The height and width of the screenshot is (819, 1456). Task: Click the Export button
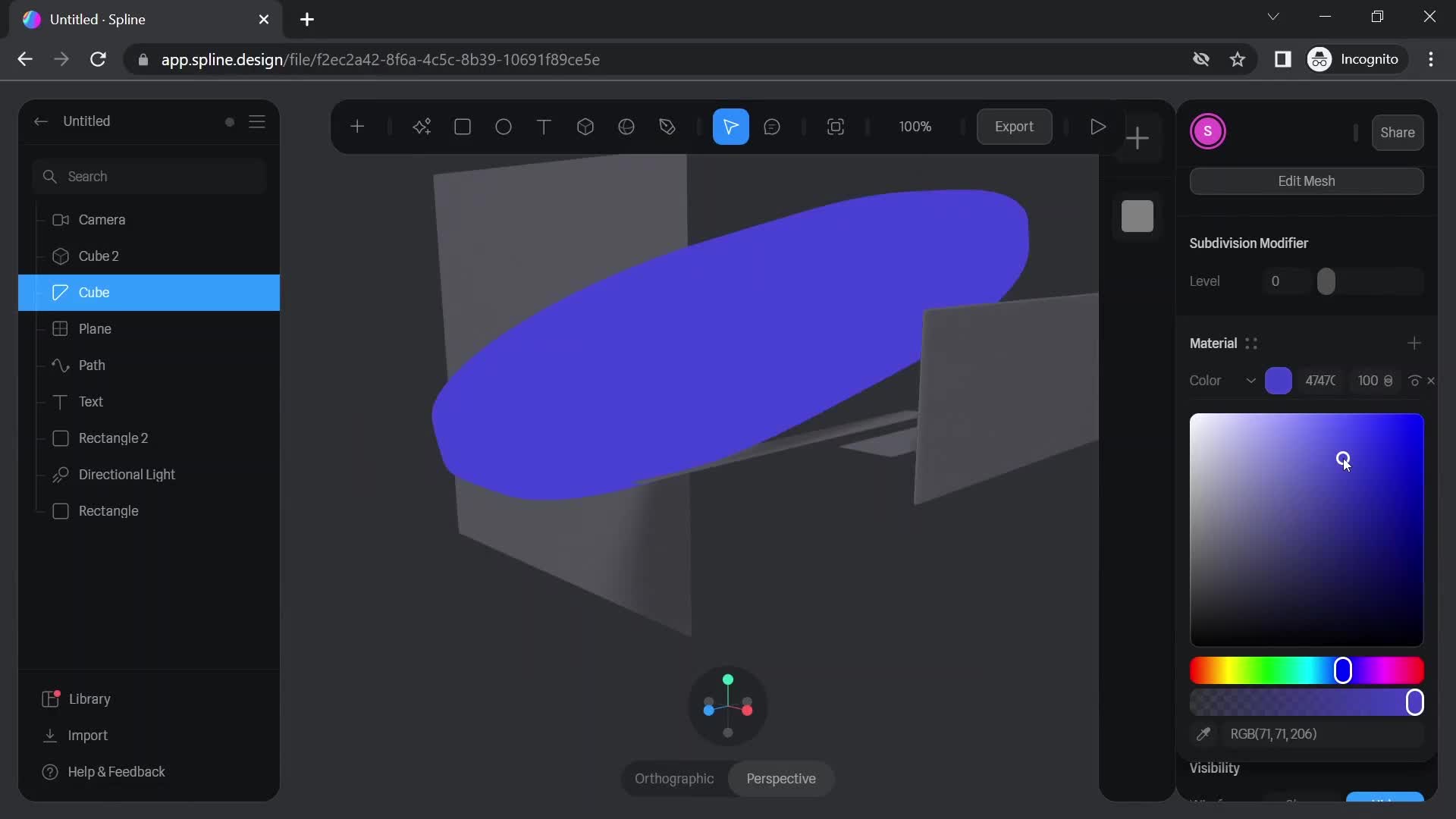tap(1014, 127)
